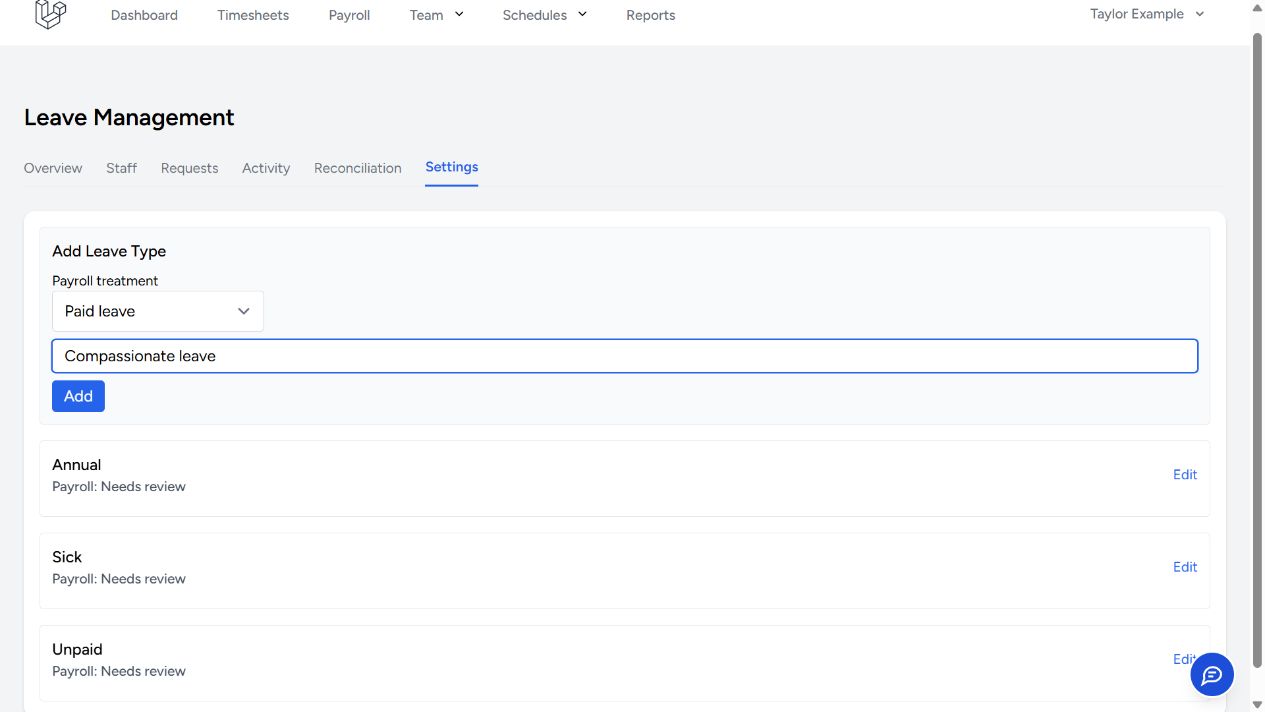Image resolution: width=1265 pixels, height=712 pixels.
Task: Switch to the Staff tab
Action: pos(121,168)
